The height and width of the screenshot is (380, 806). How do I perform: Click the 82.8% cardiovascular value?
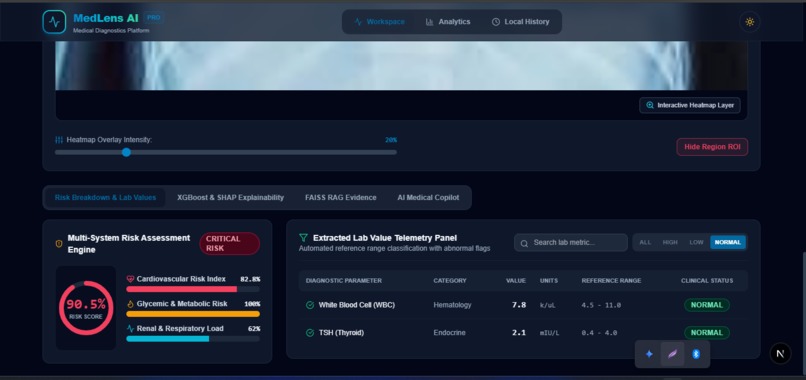coord(250,279)
